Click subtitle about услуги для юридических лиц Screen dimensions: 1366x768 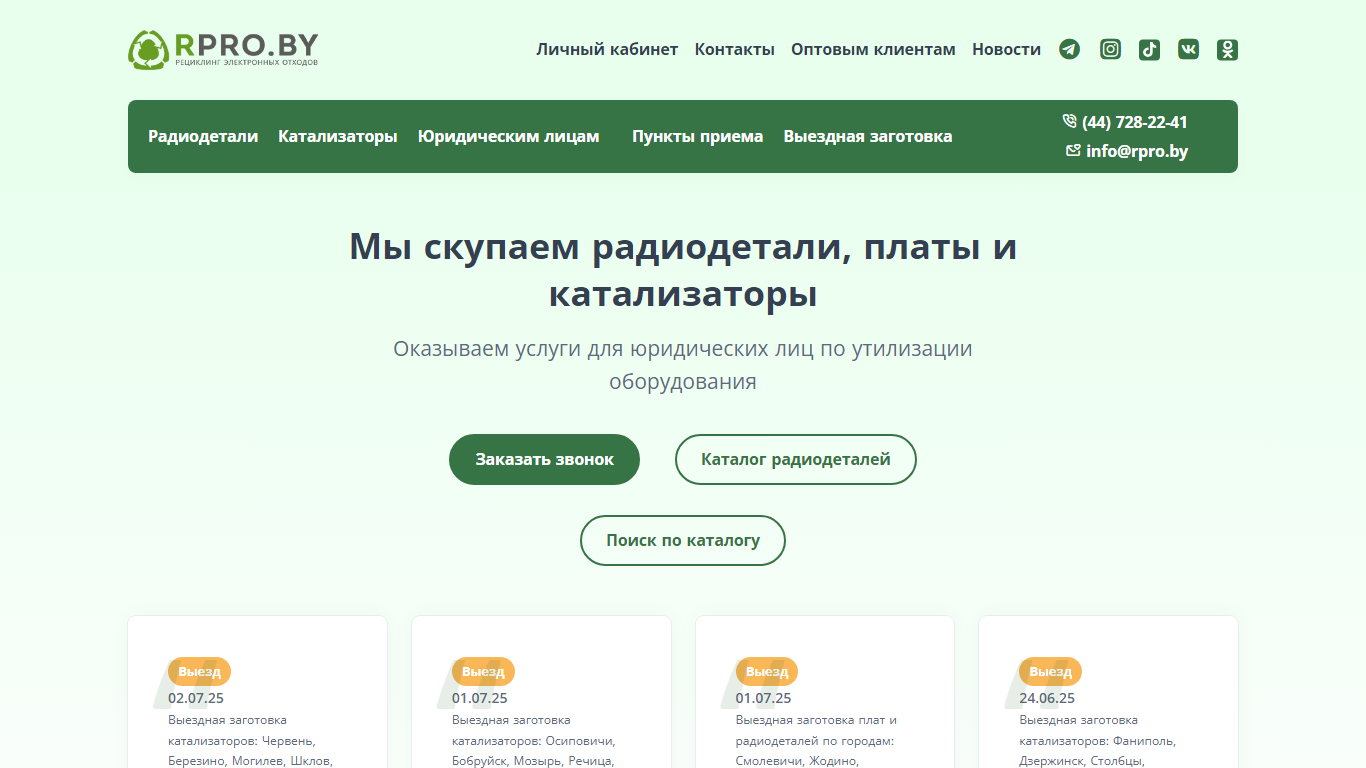(x=683, y=365)
